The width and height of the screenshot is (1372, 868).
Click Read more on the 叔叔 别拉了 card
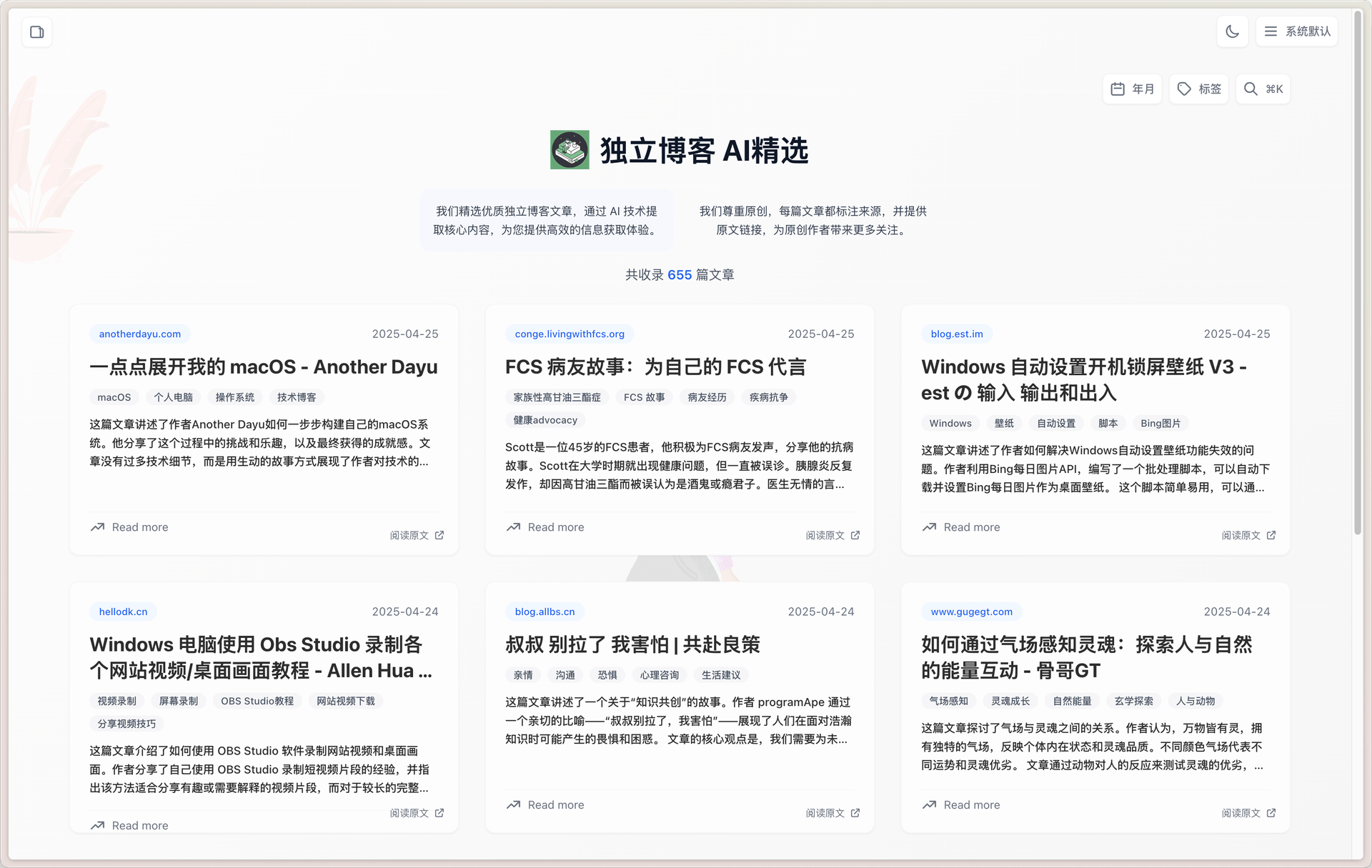tap(555, 805)
